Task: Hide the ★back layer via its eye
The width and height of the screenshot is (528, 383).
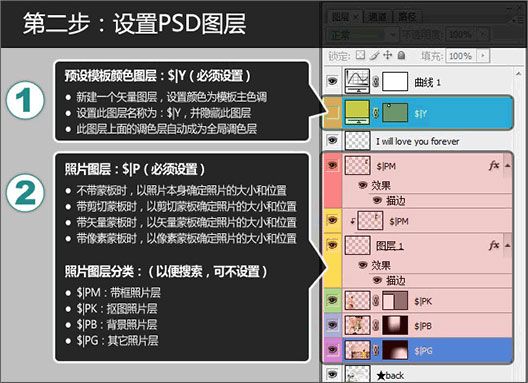Action: 332,374
